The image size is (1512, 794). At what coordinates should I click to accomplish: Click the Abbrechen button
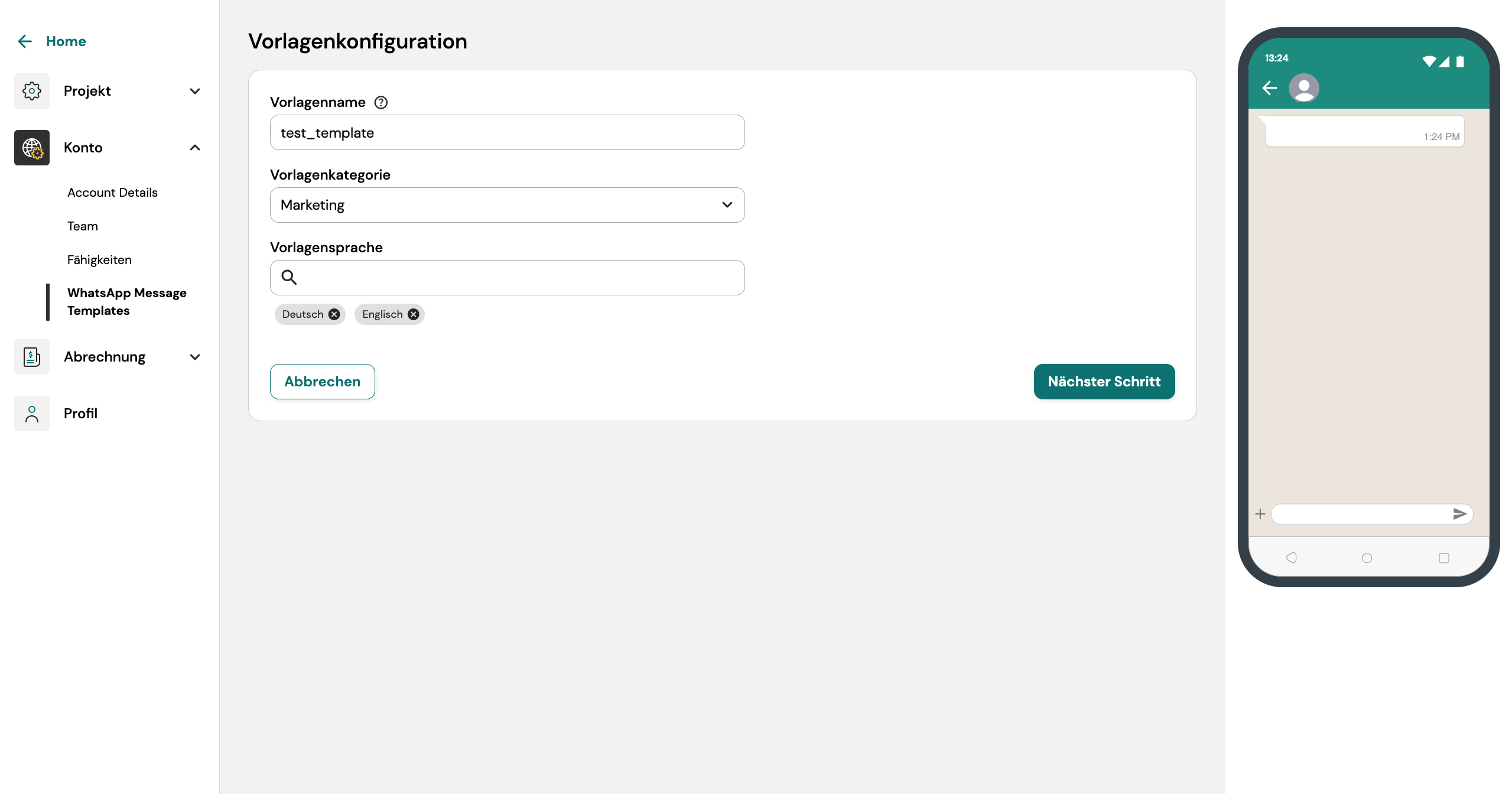coord(322,381)
